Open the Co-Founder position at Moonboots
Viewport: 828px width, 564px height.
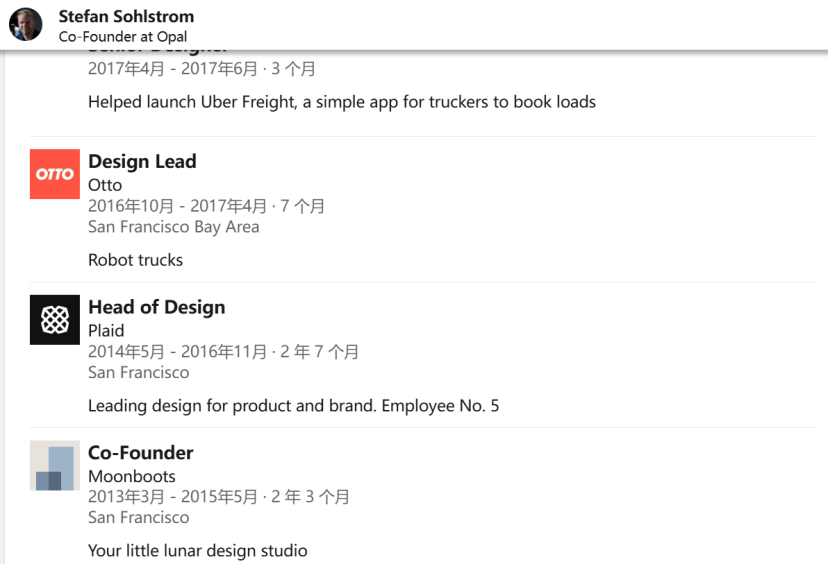pos(140,453)
